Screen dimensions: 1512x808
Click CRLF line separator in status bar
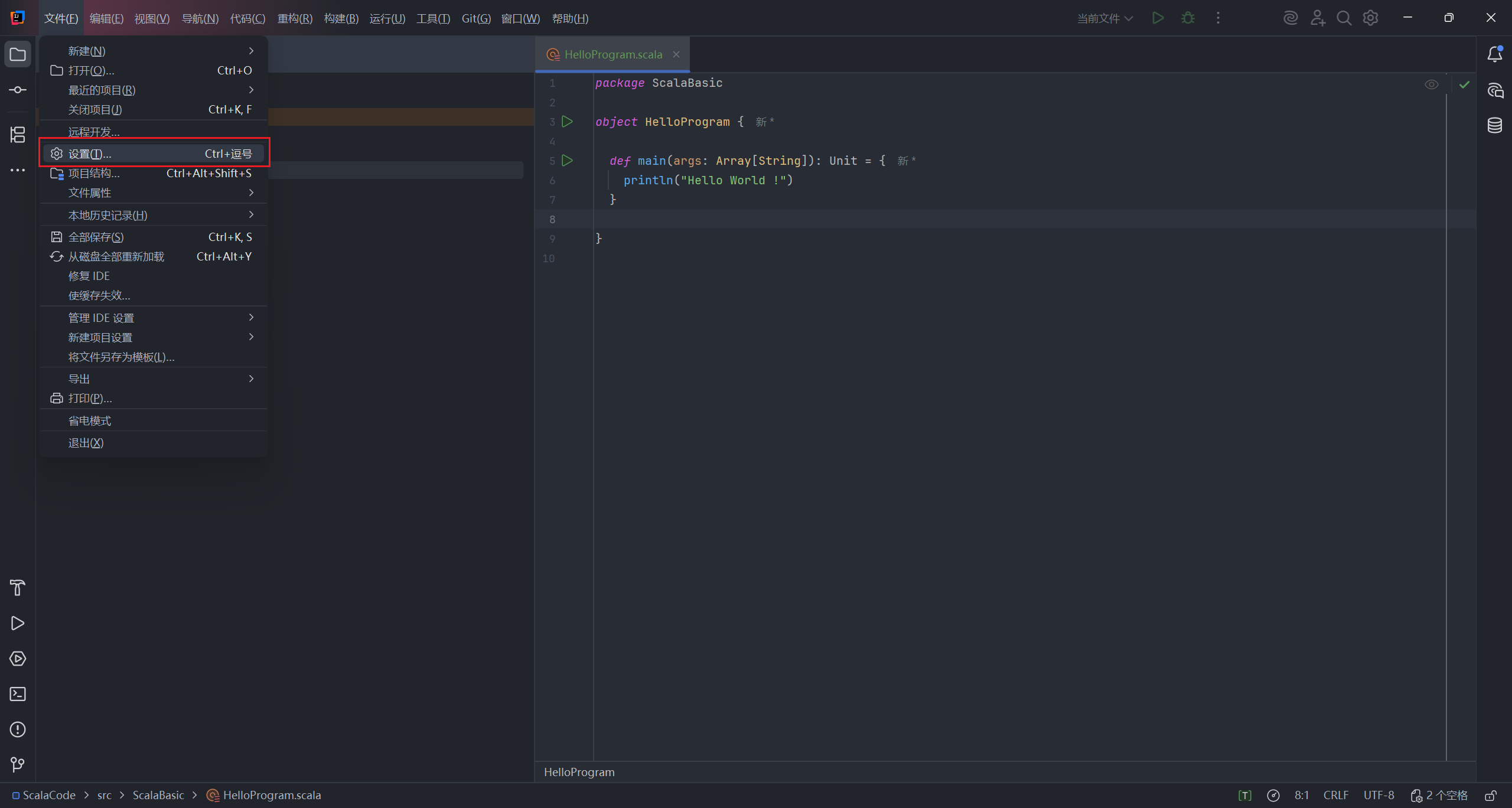(x=1335, y=796)
